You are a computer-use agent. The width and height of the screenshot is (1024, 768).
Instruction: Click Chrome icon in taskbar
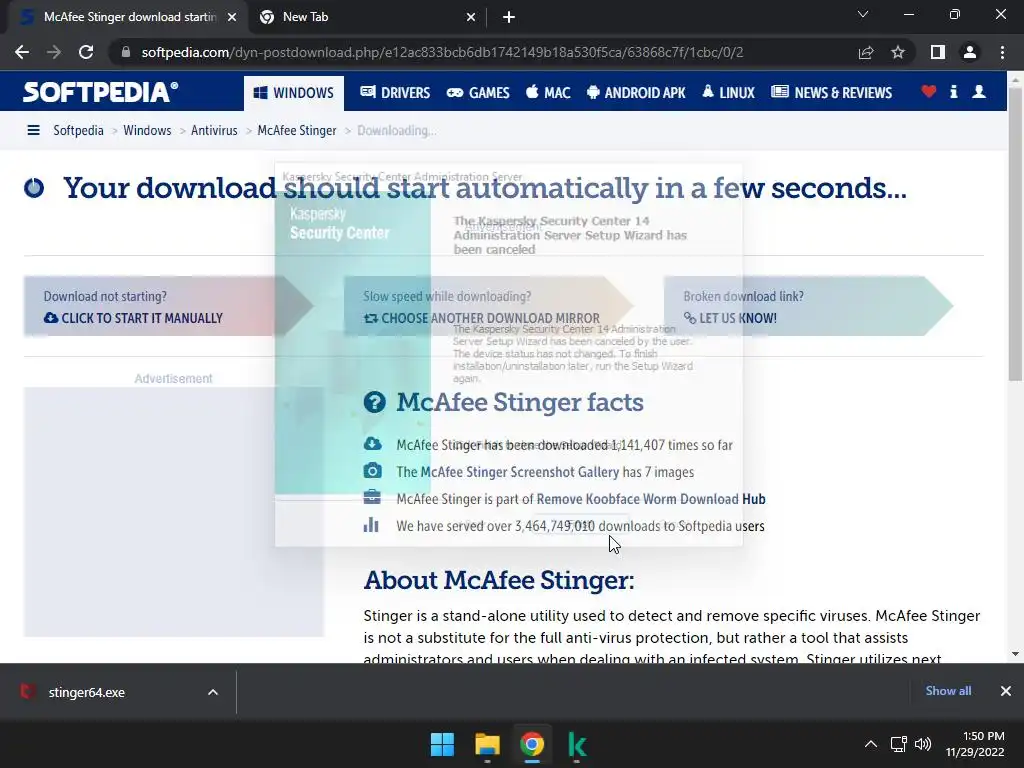[x=532, y=744]
